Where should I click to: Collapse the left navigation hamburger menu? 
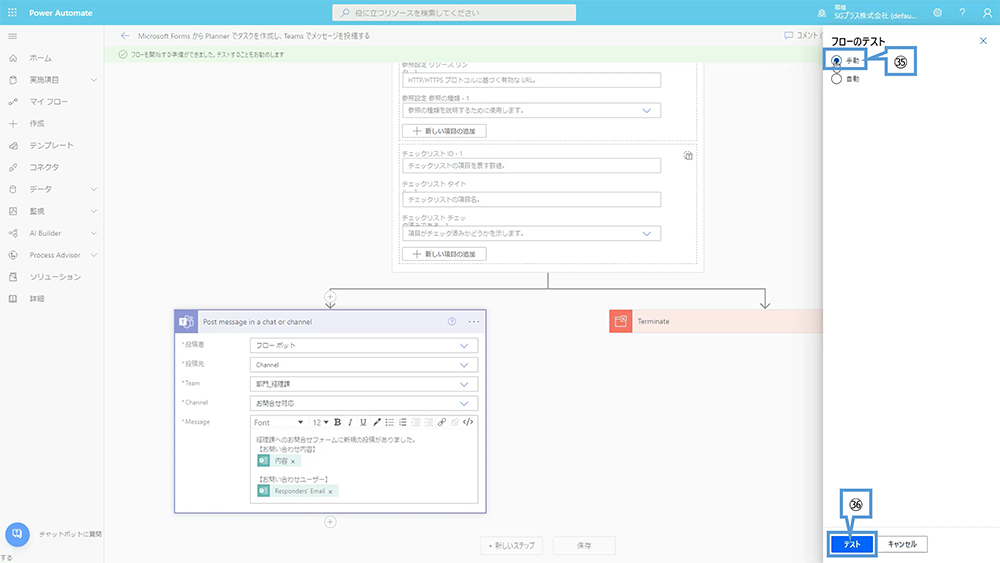coord(12,36)
